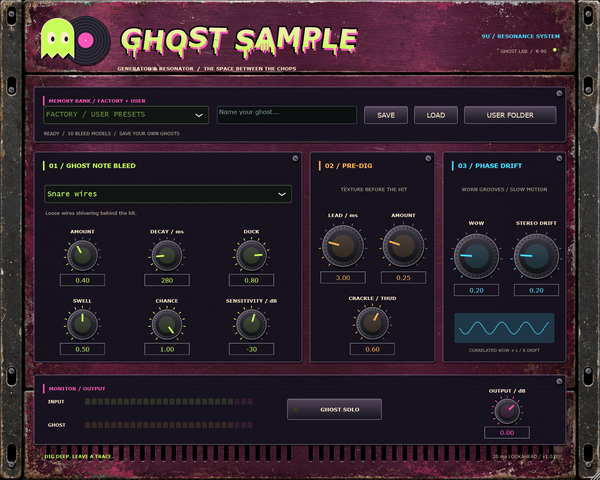Viewport: 600px width, 480px height.
Task: Click the chevron of Snare wires selector
Action: 282,194
